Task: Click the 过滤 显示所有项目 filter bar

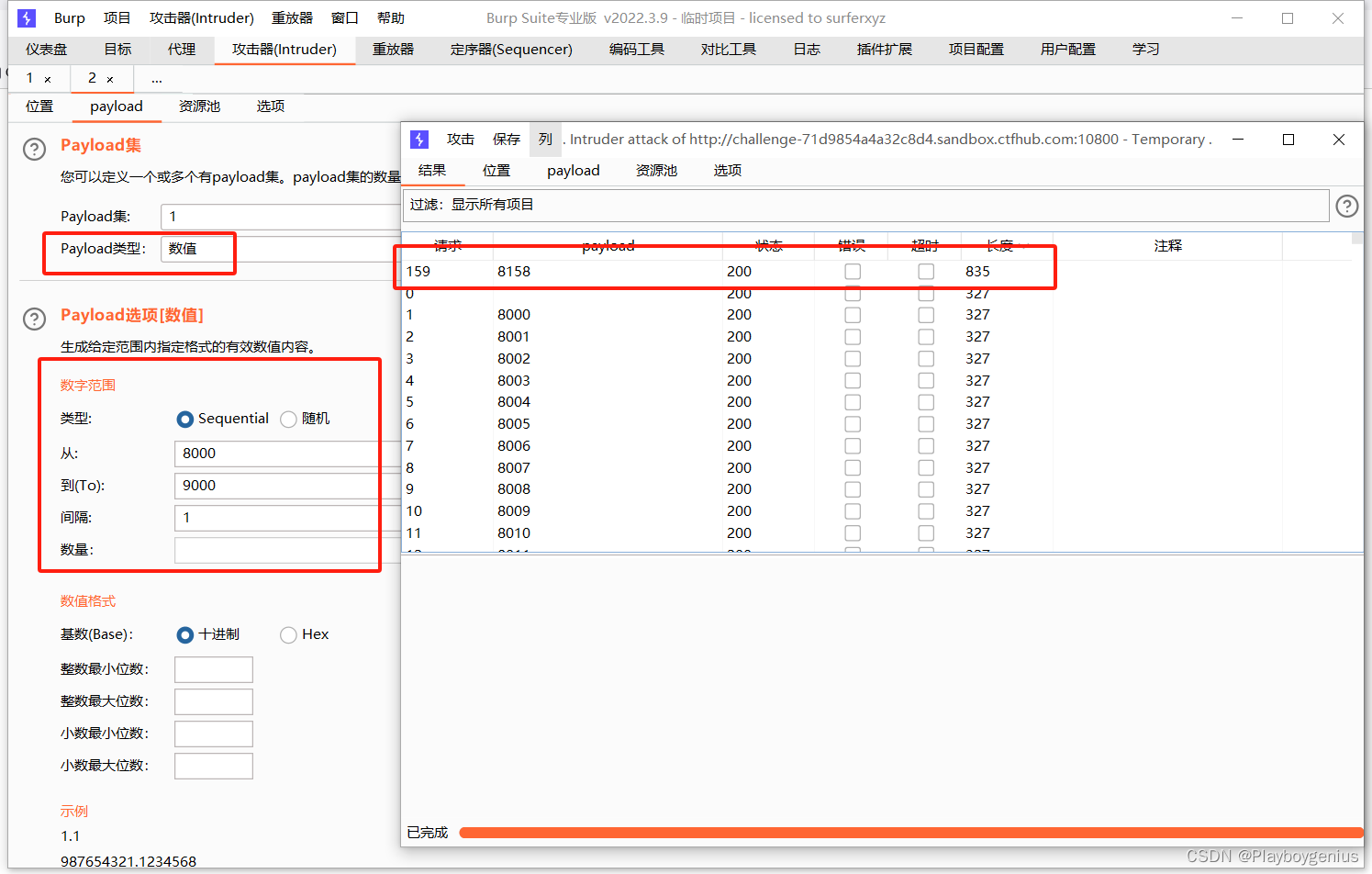Action: coord(865,205)
